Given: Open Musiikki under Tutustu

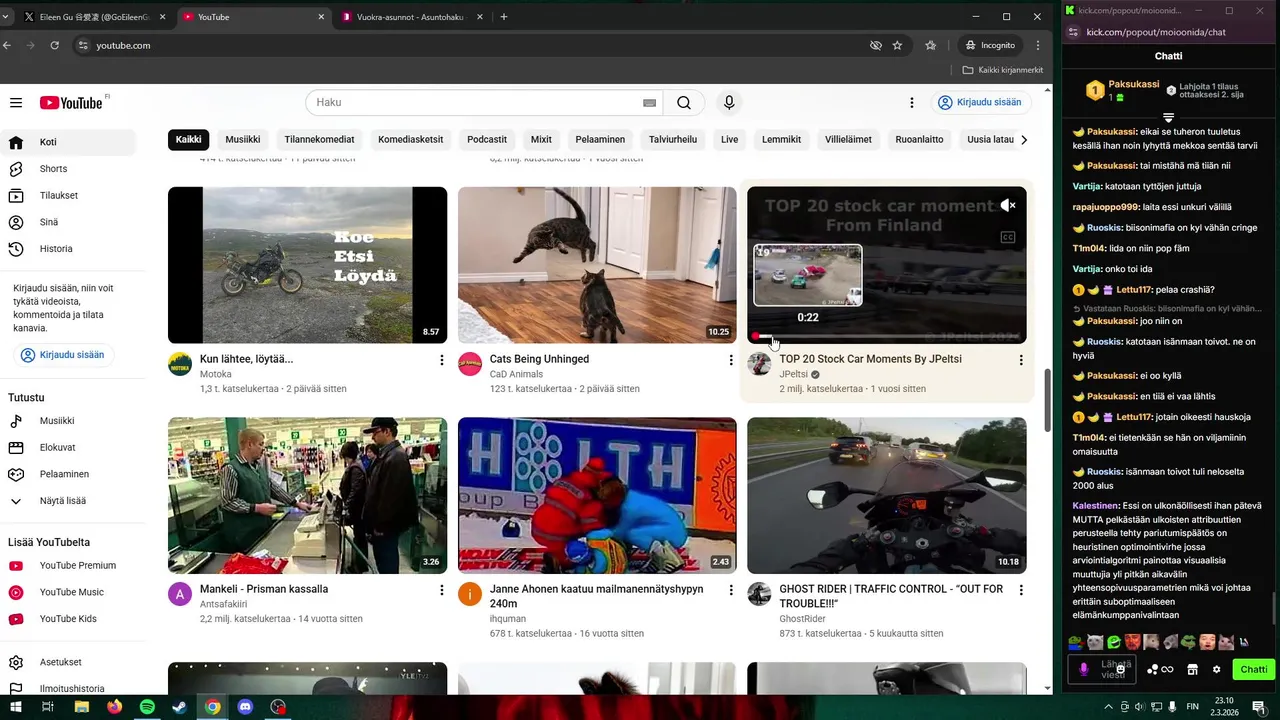Looking at the screenshot, I should click(68, 421).
